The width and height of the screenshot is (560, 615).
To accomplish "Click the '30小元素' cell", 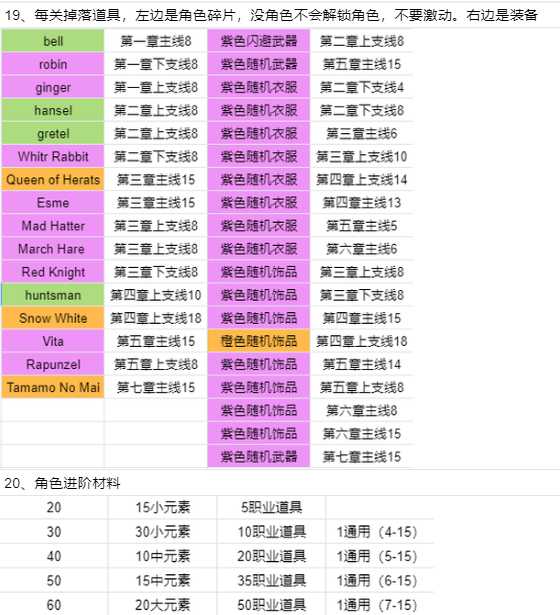I will click(x=163, y=531).
